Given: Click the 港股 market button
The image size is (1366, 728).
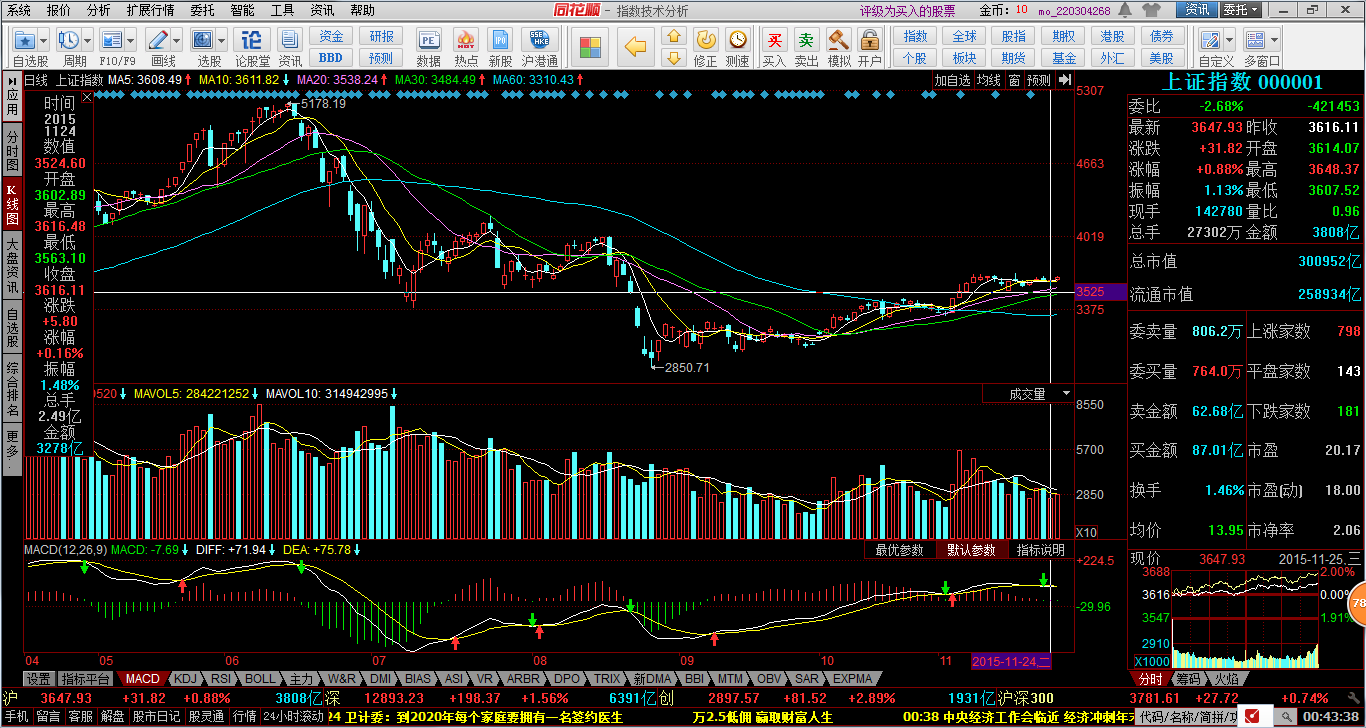Looking at the screenshot, I should [x=1112, y=36].
